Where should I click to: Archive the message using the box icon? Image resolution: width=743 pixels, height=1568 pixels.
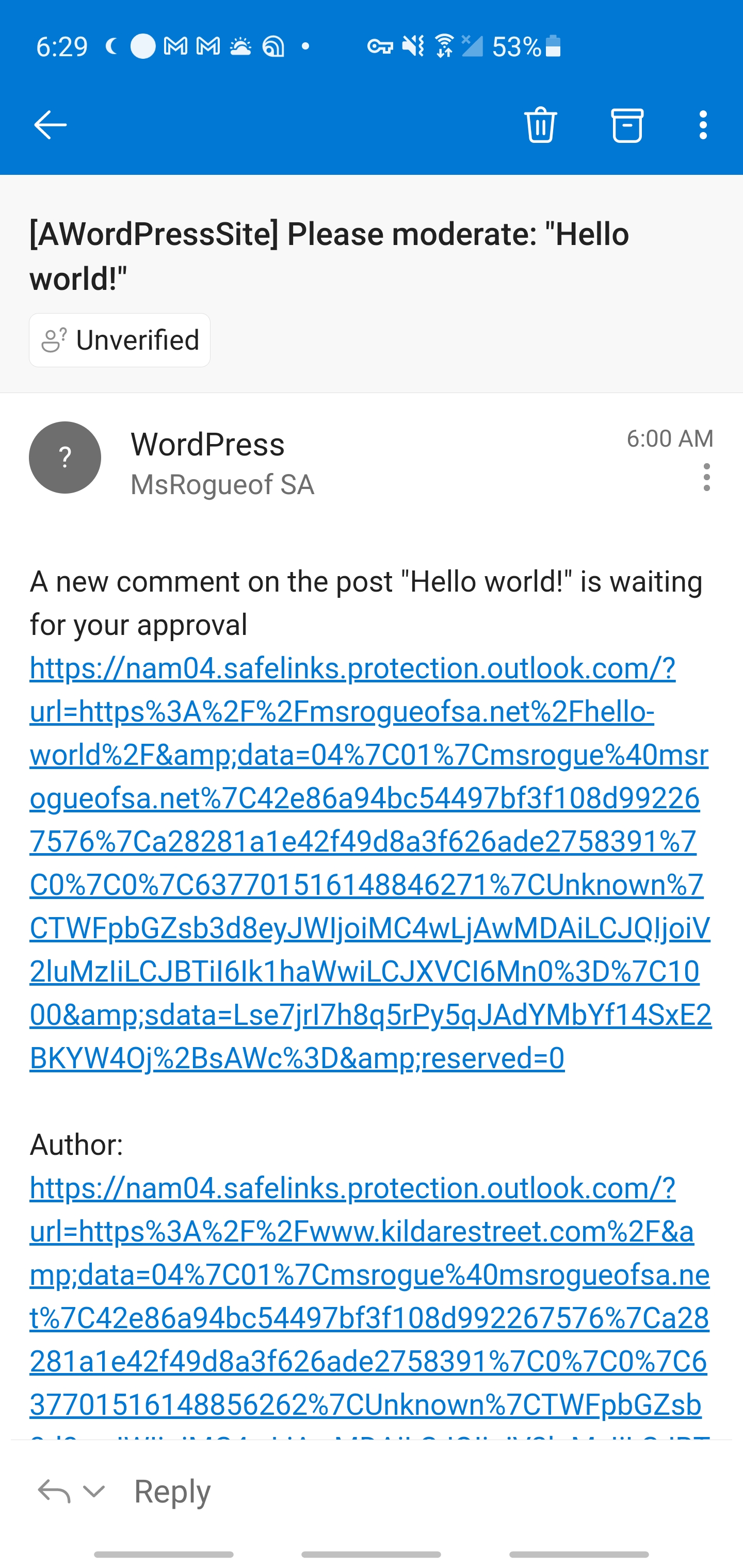point(627,125)
